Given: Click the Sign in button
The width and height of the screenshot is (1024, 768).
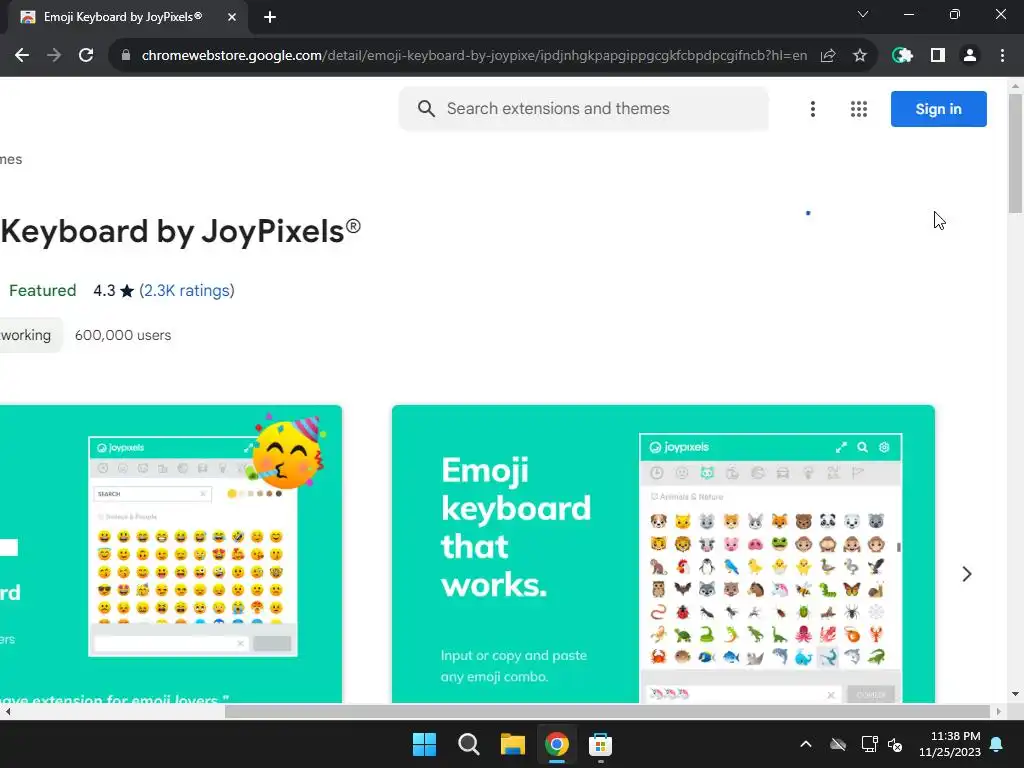Looking at the screenshot, I should pos(938,109).
